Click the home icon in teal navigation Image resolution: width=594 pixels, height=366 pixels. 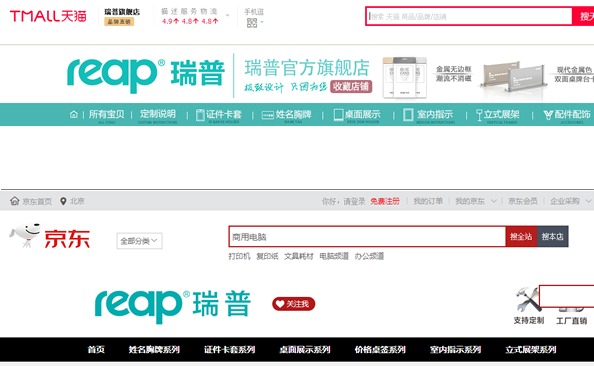pos(74,114)
